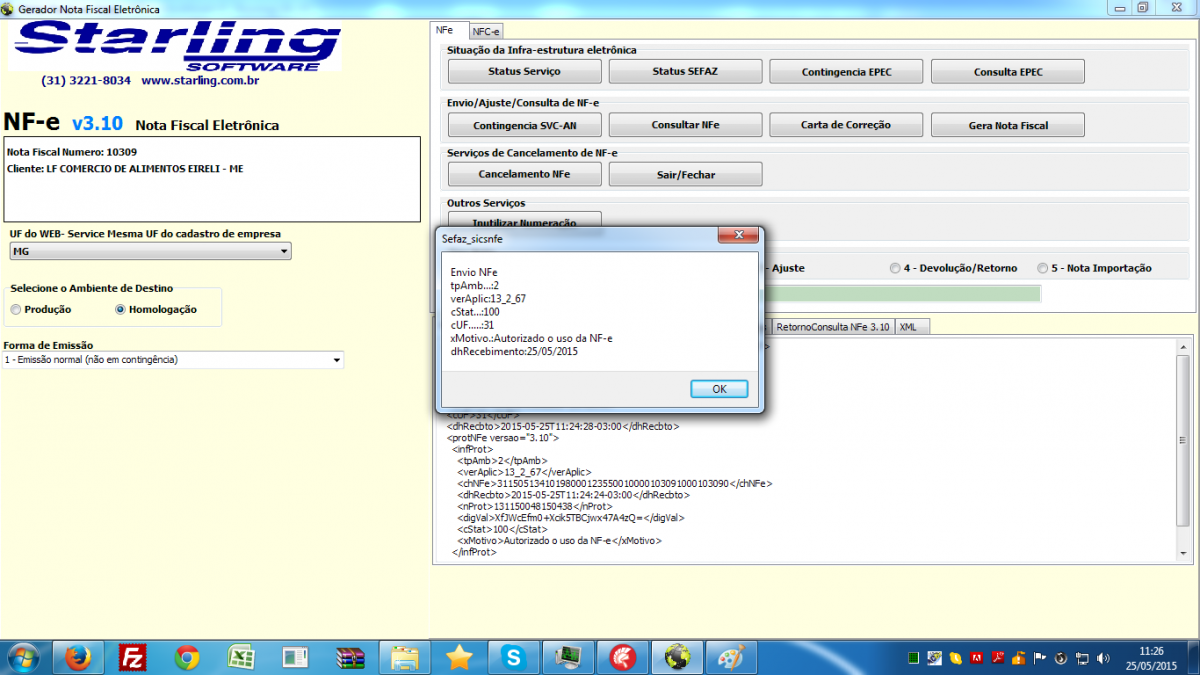Click 'Cliente: LF COMERCIO DE ALIMENTOS' text
Screen dimensions: 1200x675
click(125, 169)
